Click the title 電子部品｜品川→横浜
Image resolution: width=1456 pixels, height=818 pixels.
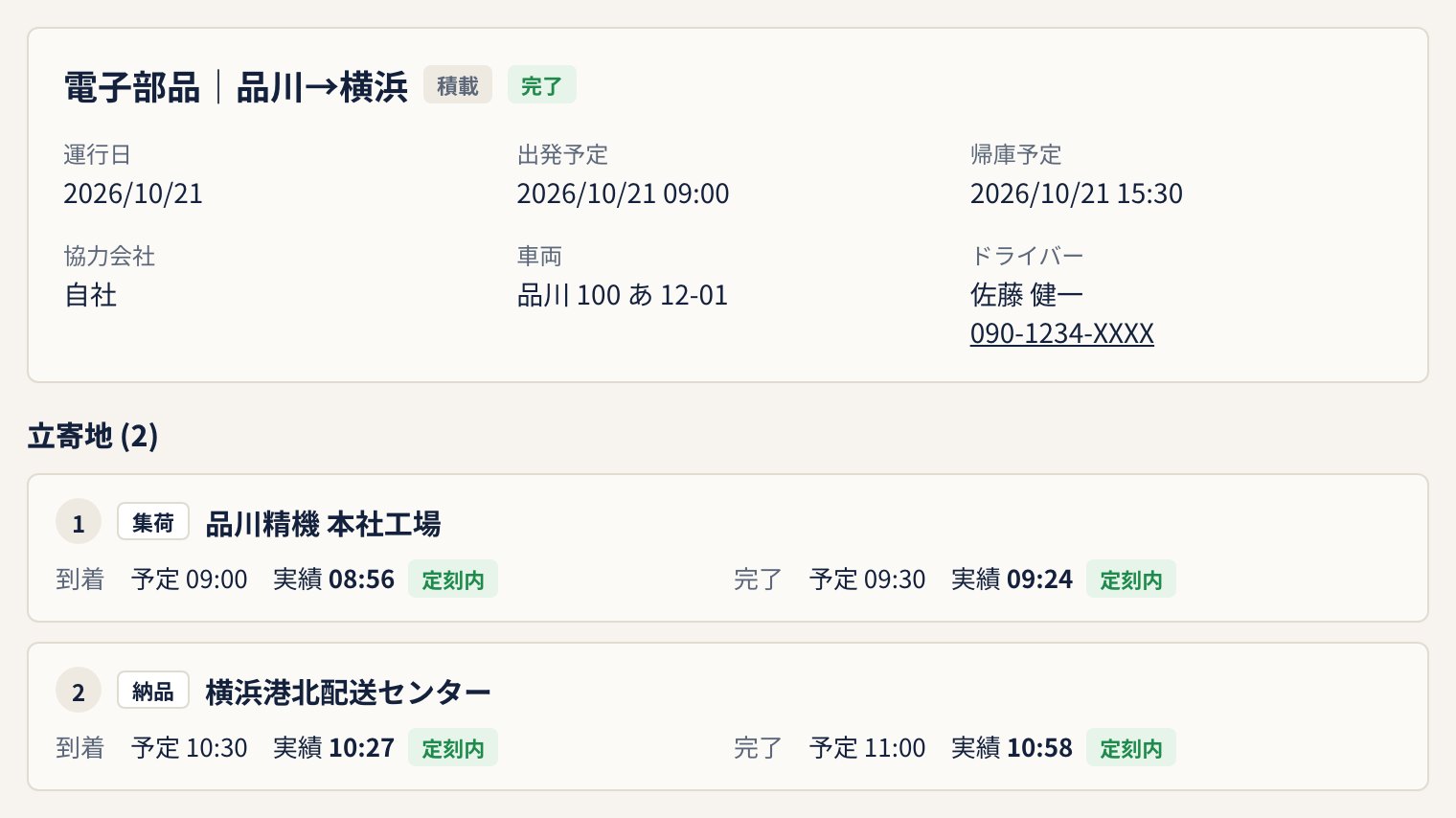coord(236,86)
